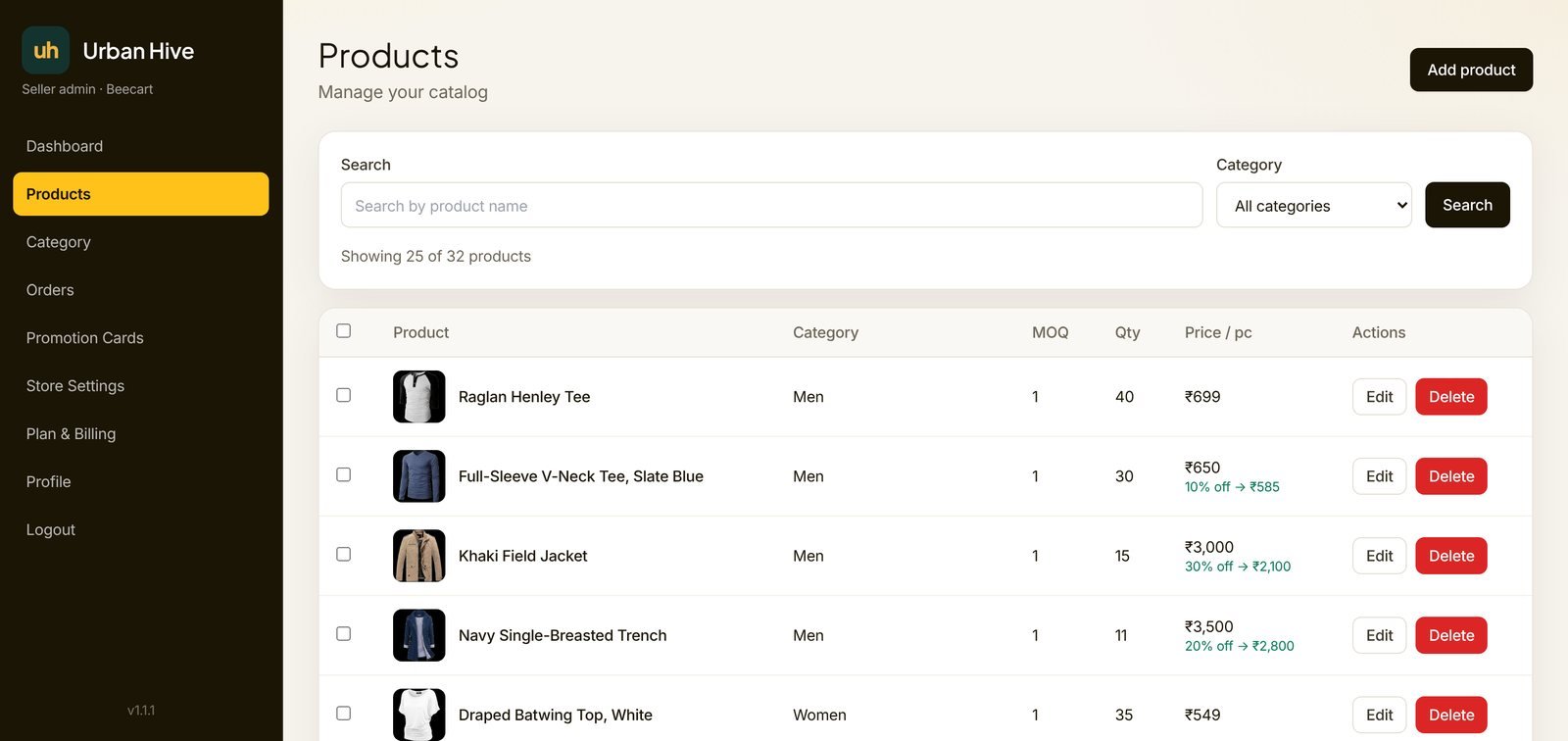Edit the Full-Sleeve V-Neck Tee product

point(1379,476)
